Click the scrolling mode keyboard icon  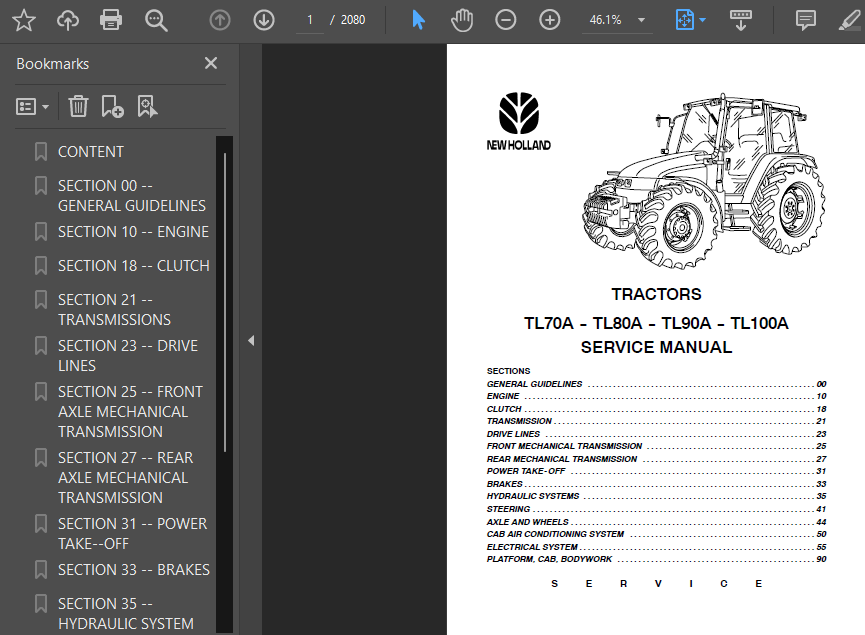pyautogui.click(x=740, y=20)
